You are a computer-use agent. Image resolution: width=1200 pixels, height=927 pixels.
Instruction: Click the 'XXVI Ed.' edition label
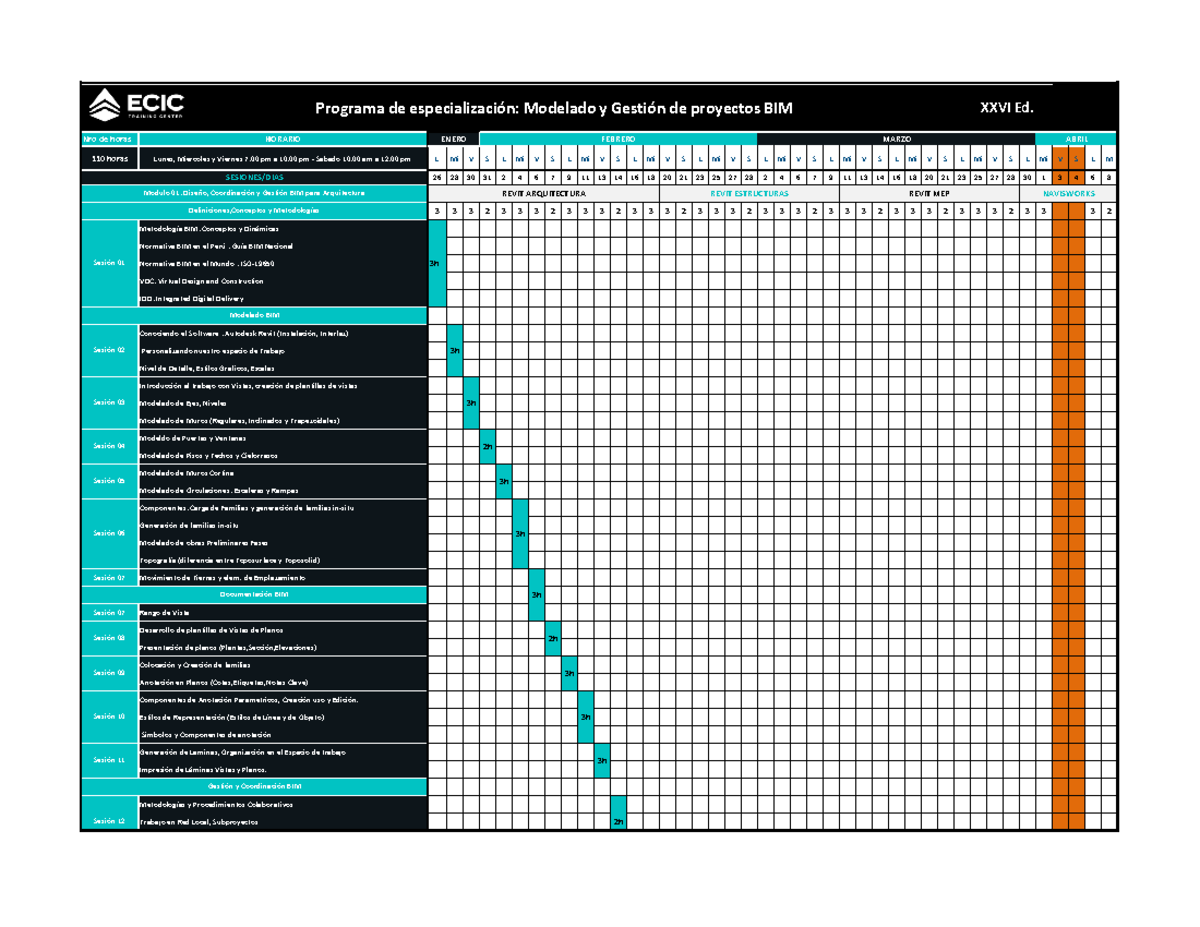pos(1006,107)
